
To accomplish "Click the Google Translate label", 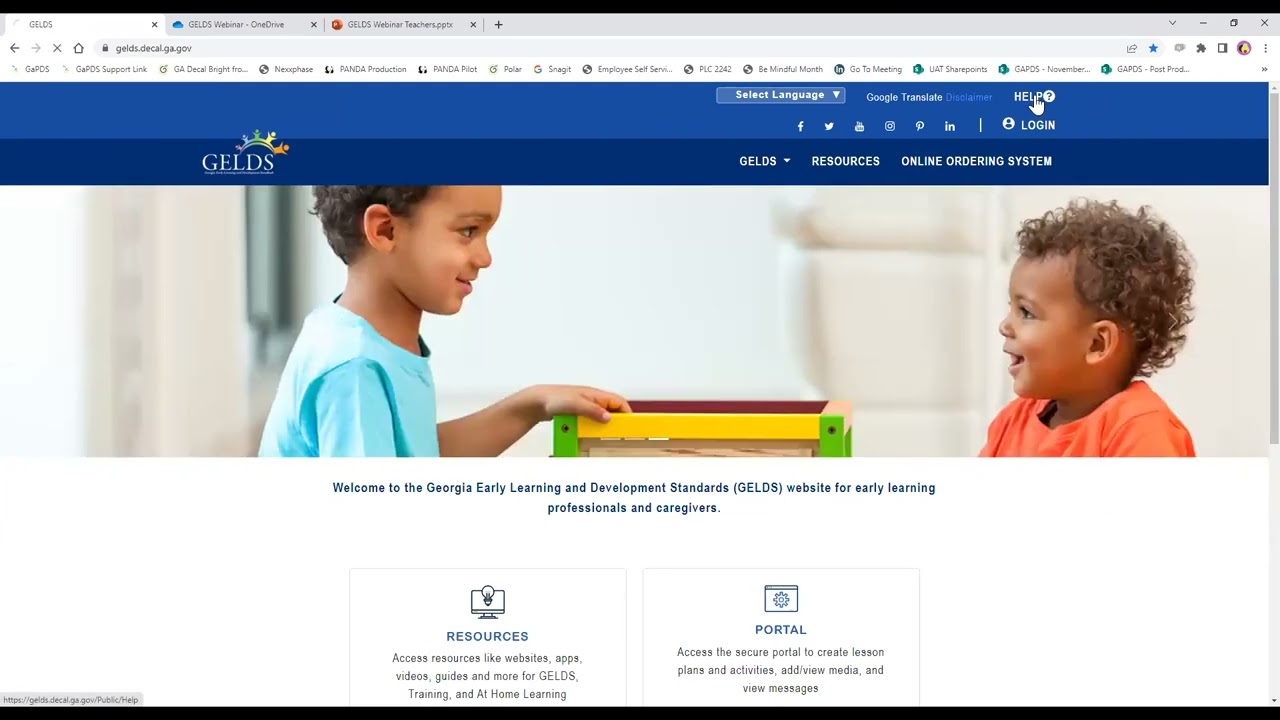I will 904,97.
